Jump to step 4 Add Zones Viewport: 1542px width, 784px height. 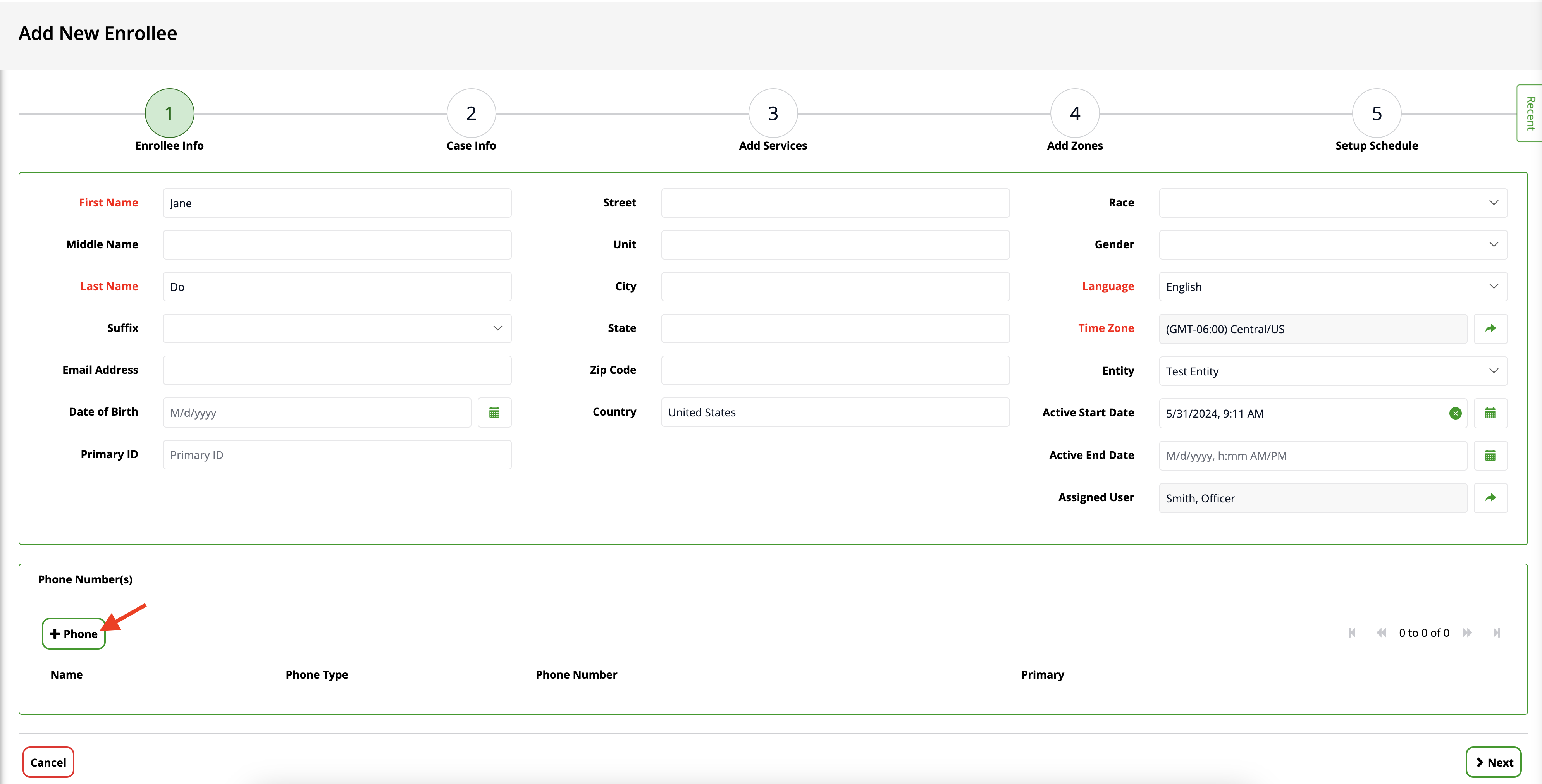coord(1074,113)
